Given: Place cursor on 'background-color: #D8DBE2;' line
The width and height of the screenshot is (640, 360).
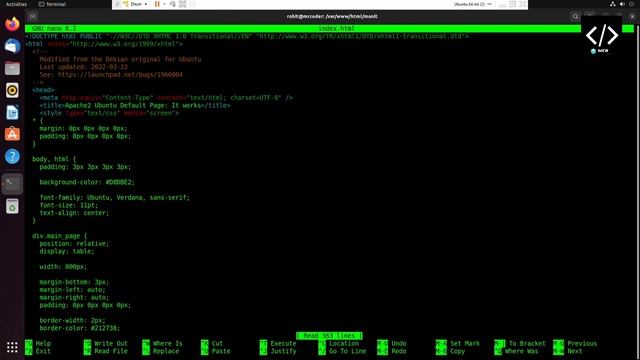Looking at the screenshot, I should 87,182.
